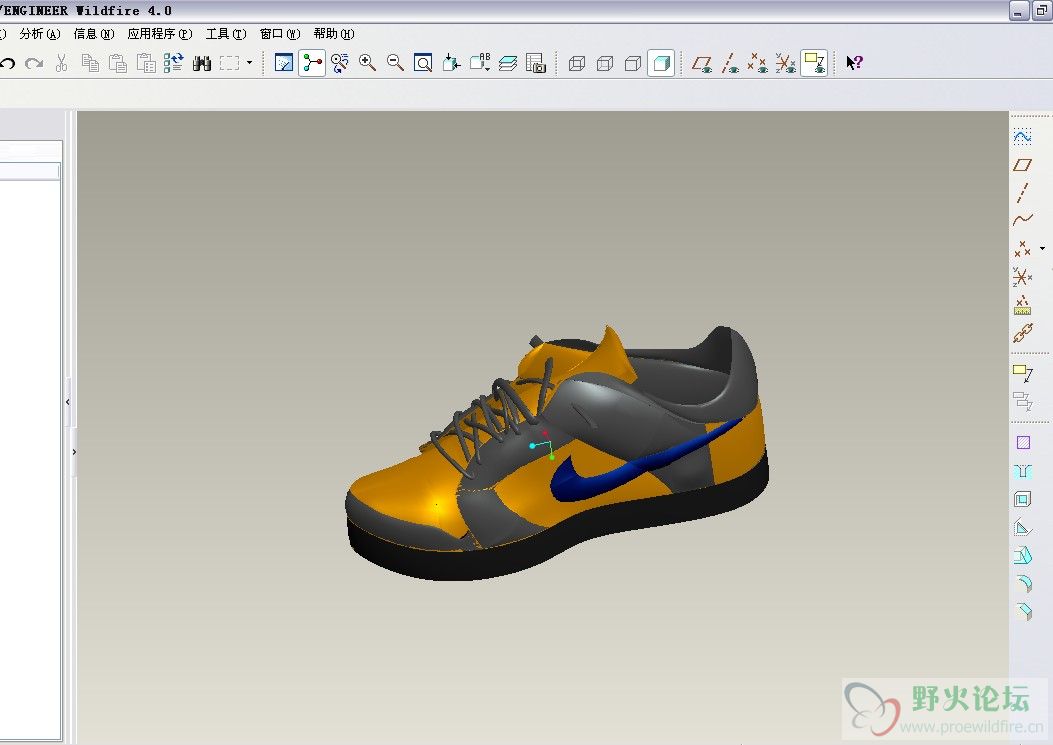
Task: Select the chain-link Reference feature tool
Action: click(x=1022, y=333)
